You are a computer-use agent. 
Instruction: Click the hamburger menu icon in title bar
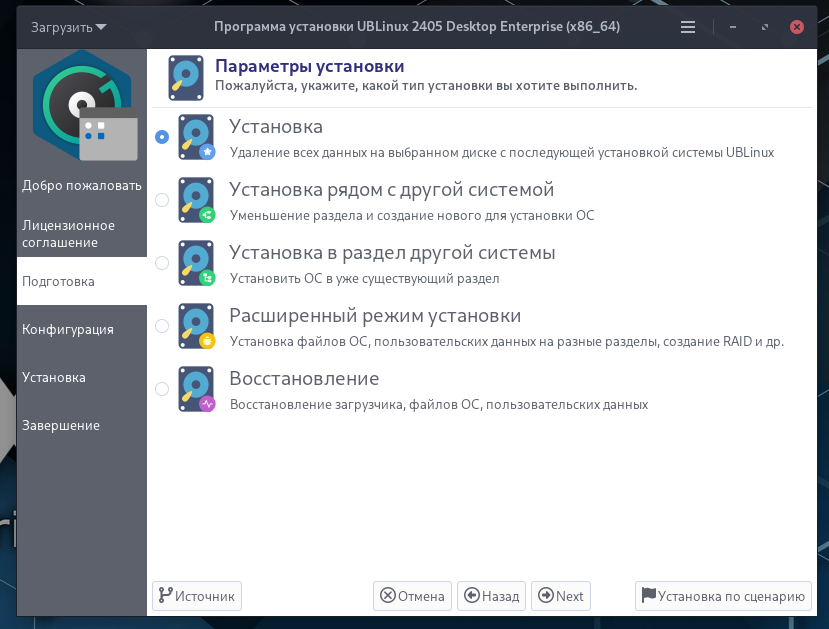coord(687,27)
